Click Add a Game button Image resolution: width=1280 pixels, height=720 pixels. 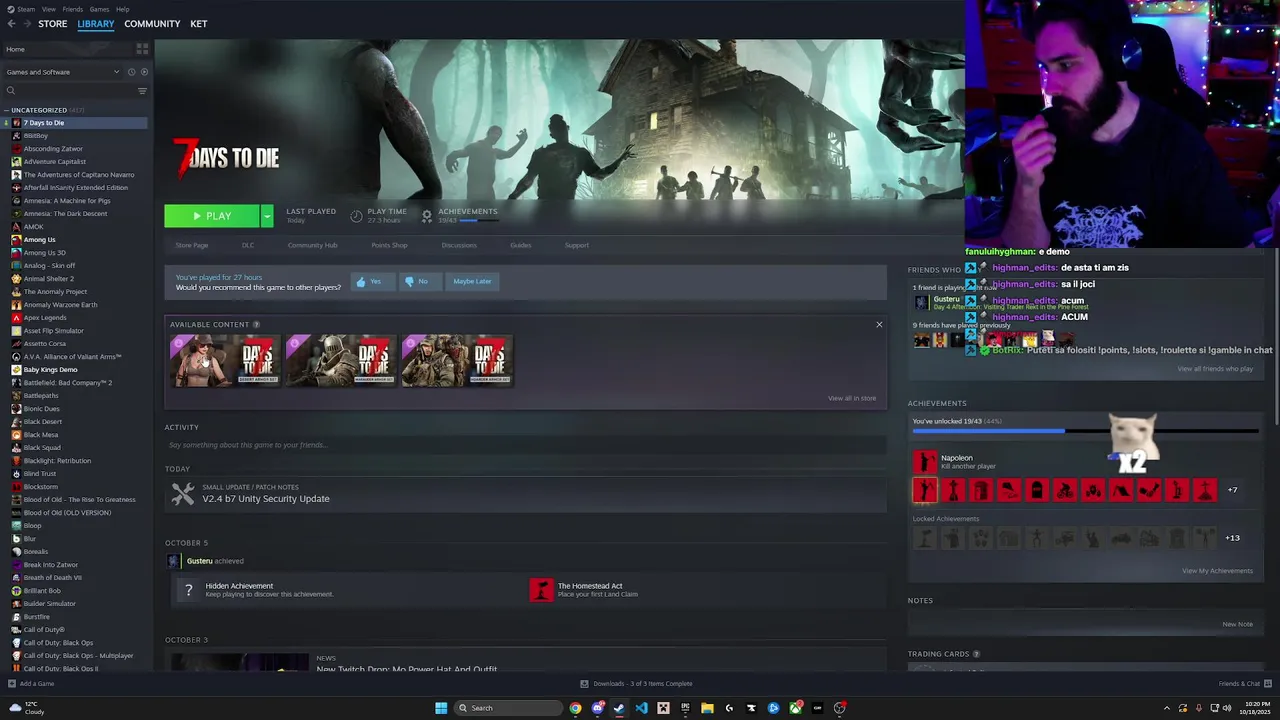click(31, 684)
